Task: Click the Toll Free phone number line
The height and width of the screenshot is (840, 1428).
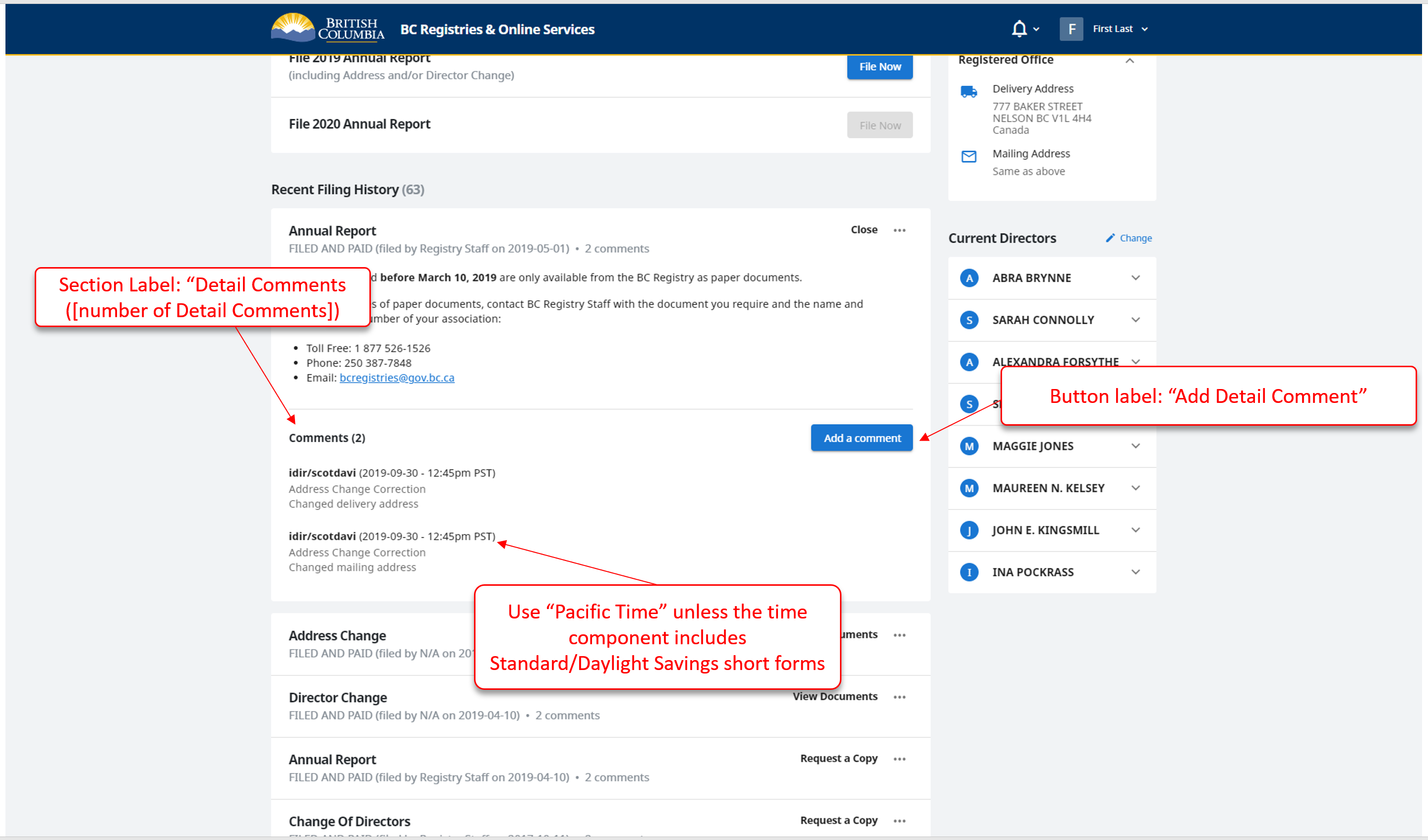Action: tap(368, 348)
